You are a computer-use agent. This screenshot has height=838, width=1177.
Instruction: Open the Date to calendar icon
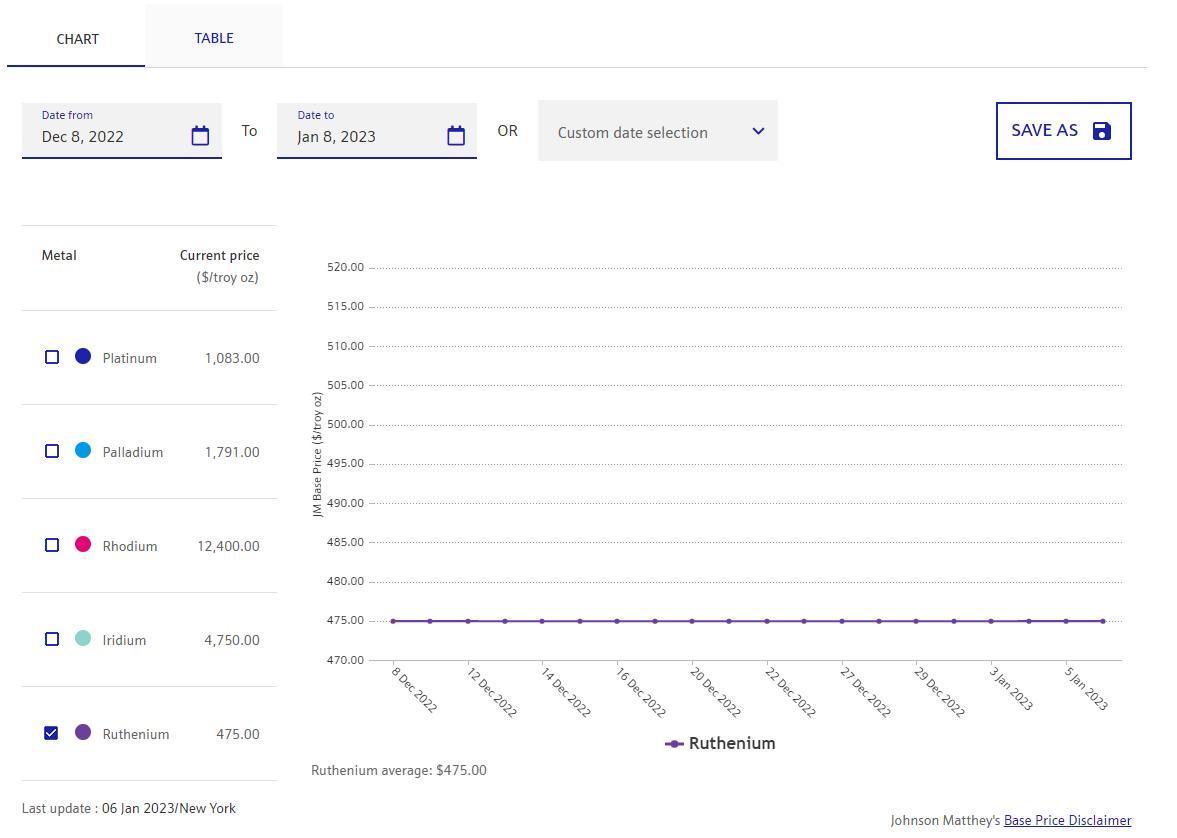[456, 136]
